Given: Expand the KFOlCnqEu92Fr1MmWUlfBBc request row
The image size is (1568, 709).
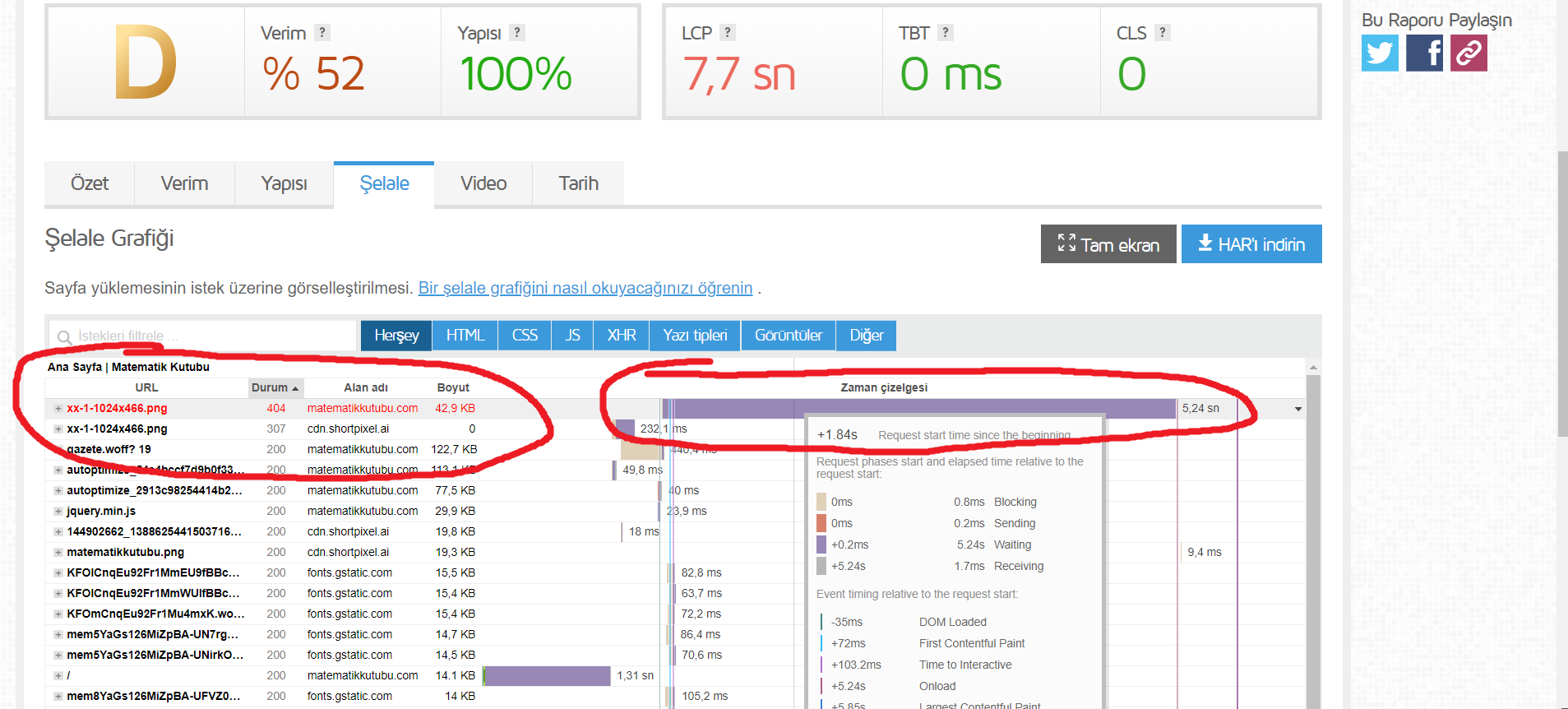Looking at the screenshot, I should click(x=58, y=594).
